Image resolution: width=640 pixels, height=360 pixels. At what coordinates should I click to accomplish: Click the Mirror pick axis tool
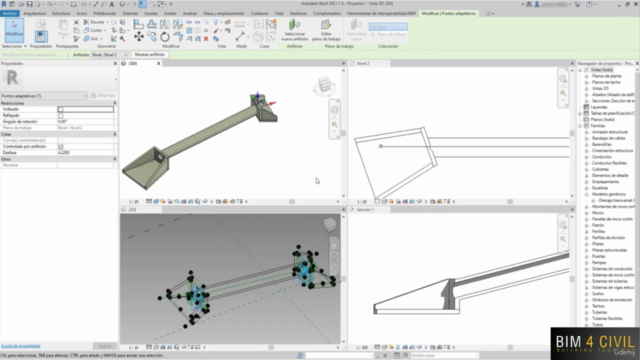point(165,24)
